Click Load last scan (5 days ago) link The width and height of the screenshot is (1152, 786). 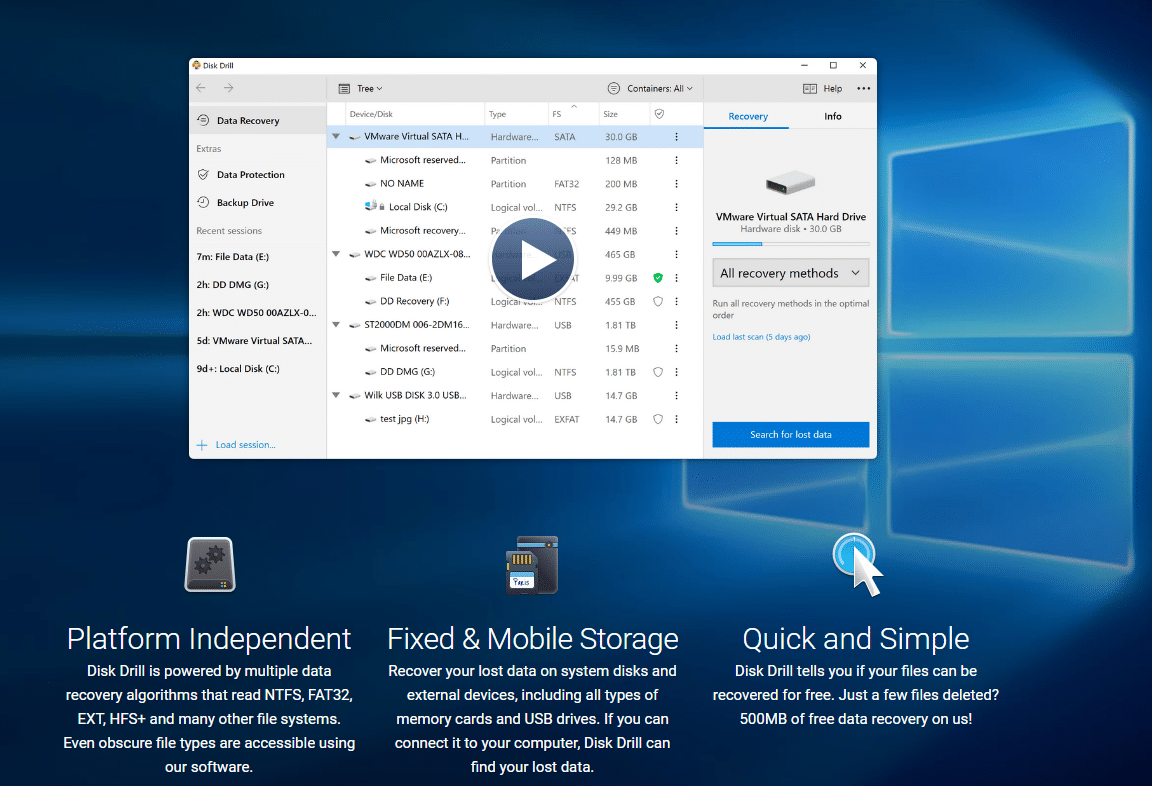[x=761, y=337]
